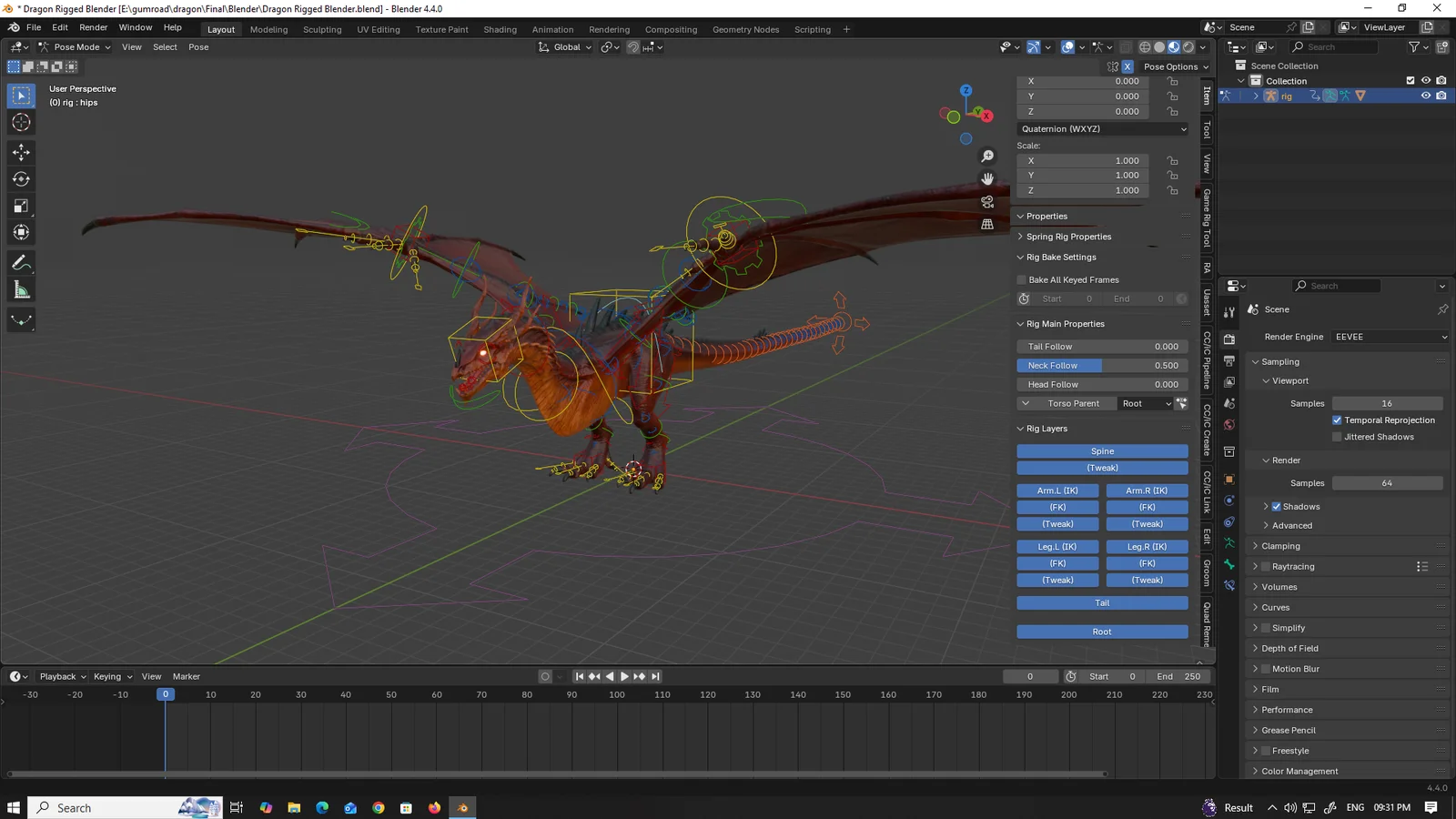The width and height of the screenshot is (1456, 819).
Task: Select the Move tool in the toolbar
Action: (21, 153)
